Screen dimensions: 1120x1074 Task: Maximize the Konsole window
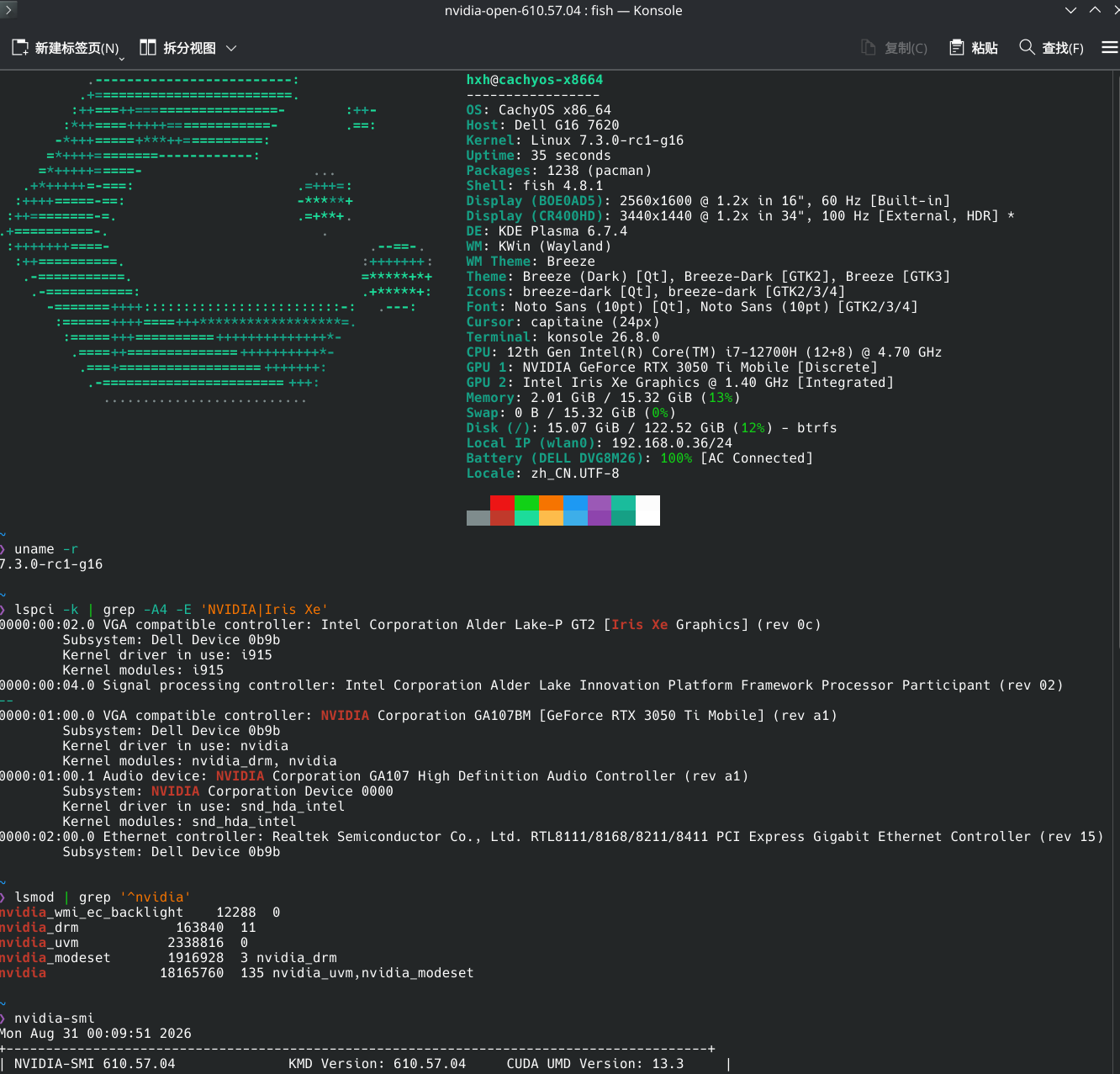coord(1095,10)
